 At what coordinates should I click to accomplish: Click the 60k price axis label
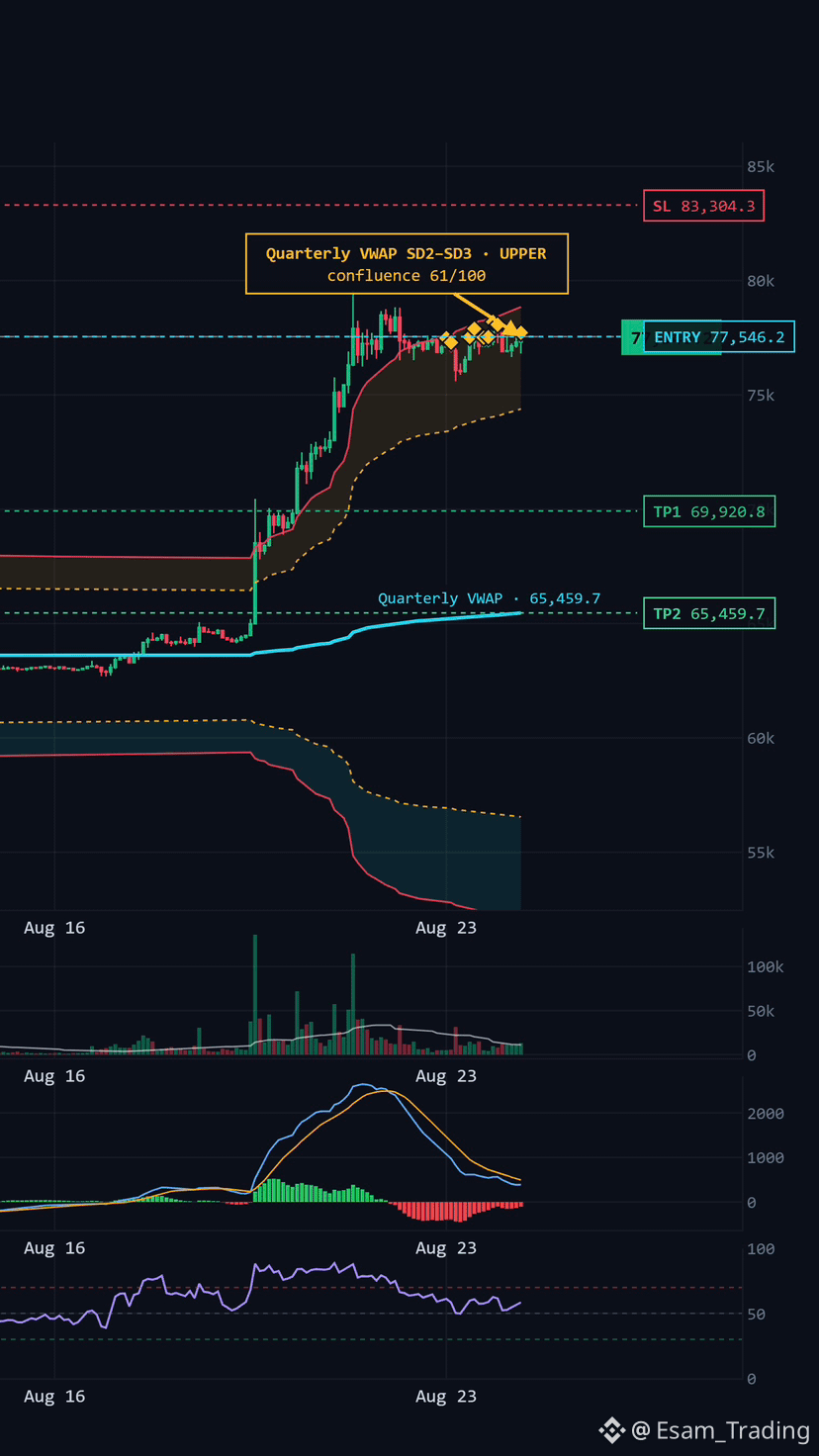(761, 739)
